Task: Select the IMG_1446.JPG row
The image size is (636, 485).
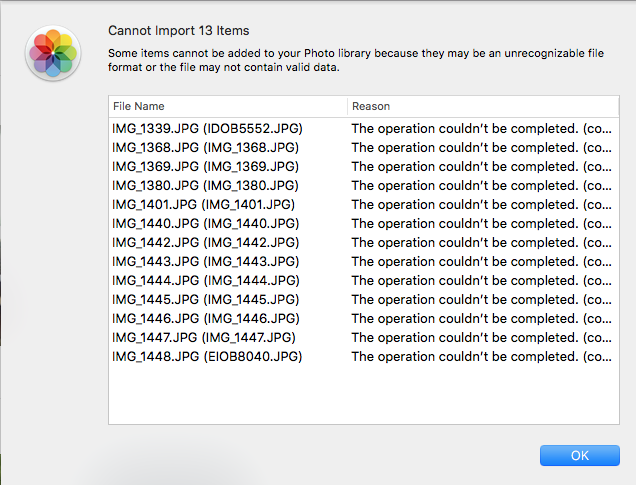Action: click(x=205, y=318)
